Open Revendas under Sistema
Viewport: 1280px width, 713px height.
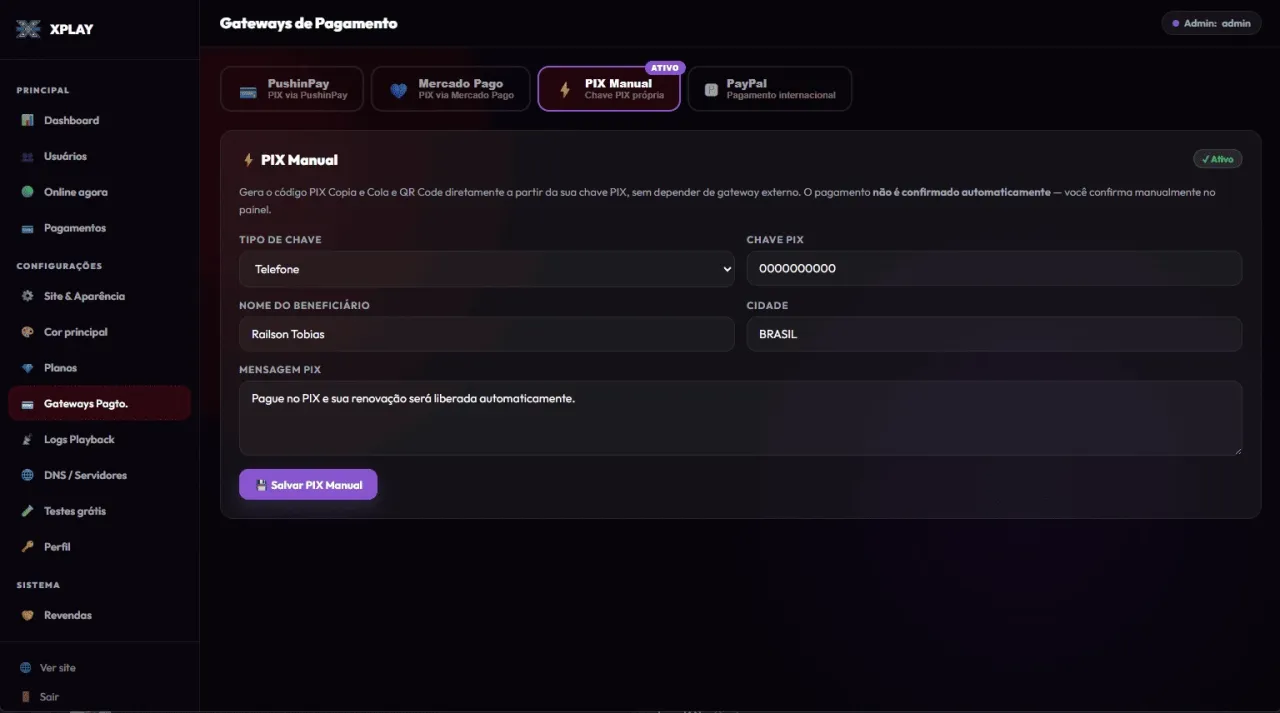(99, 615)
